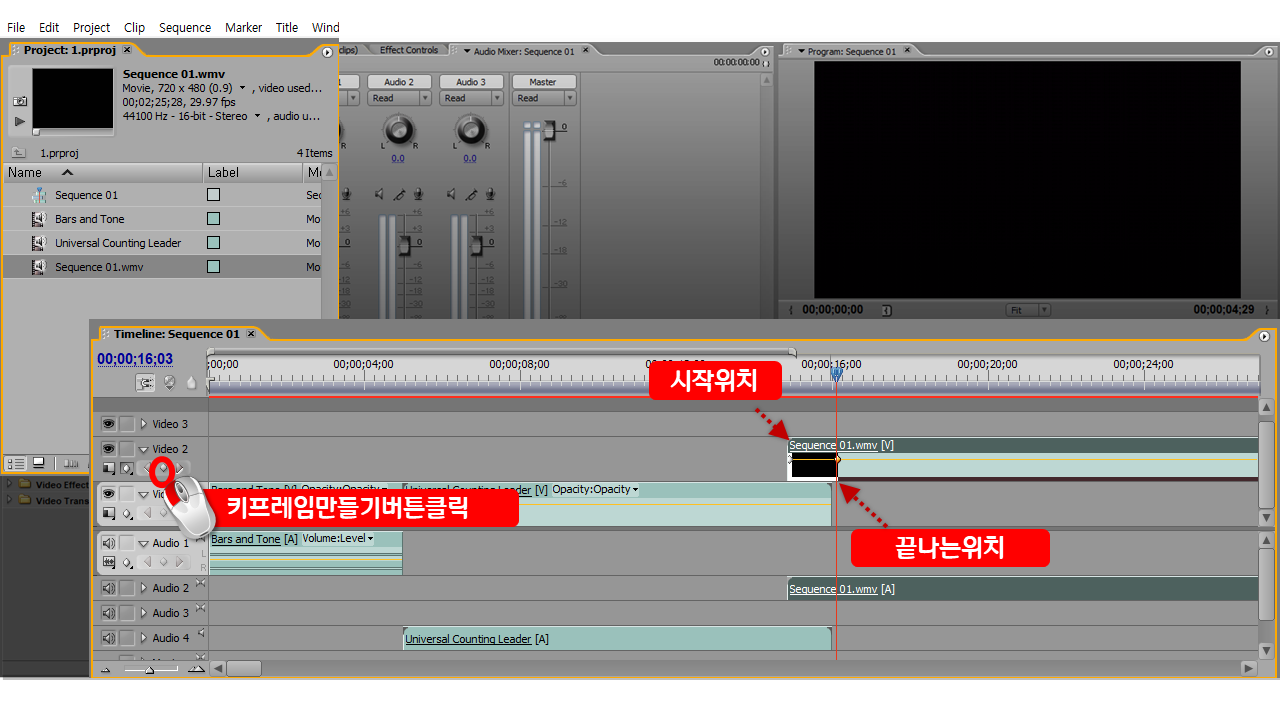Click the timeline zoom out icon
The height and width of the screenshot is (720, 1280).
pos(107,669)
